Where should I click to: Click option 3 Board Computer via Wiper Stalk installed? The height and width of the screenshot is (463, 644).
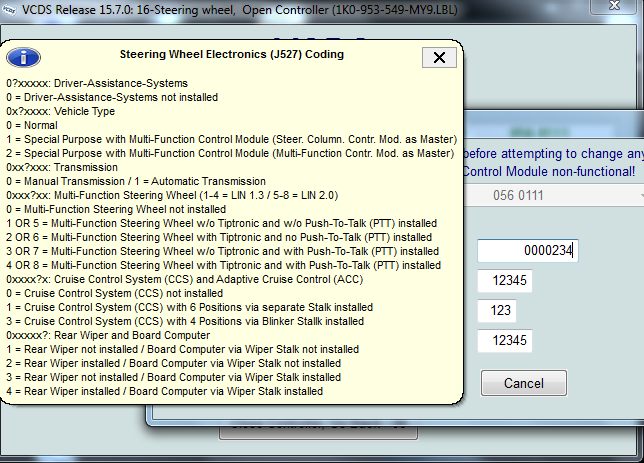click(173, 377)
